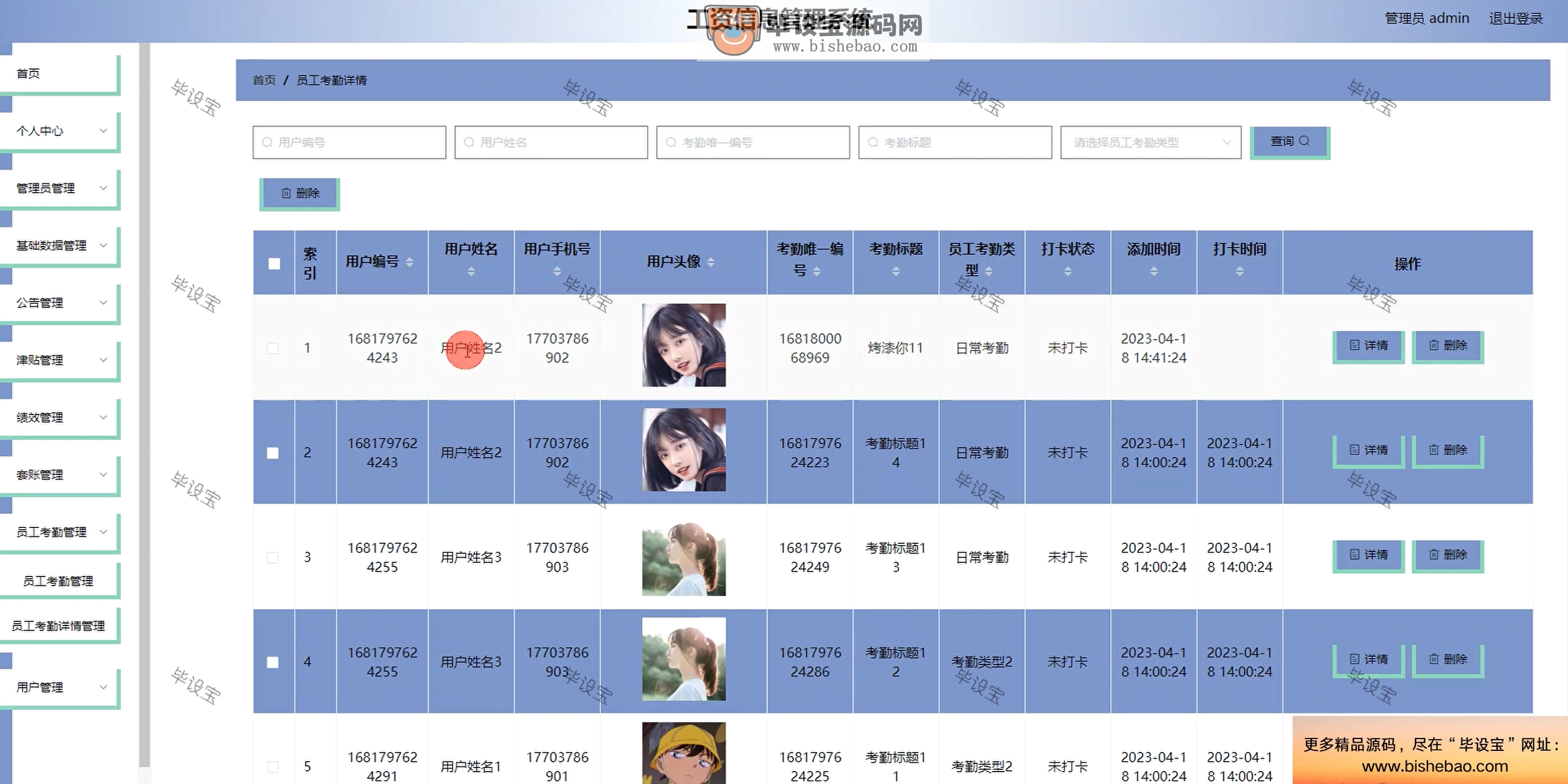Check the checkbox for row 2
The image size is (1568, 784).
(272, 453)
